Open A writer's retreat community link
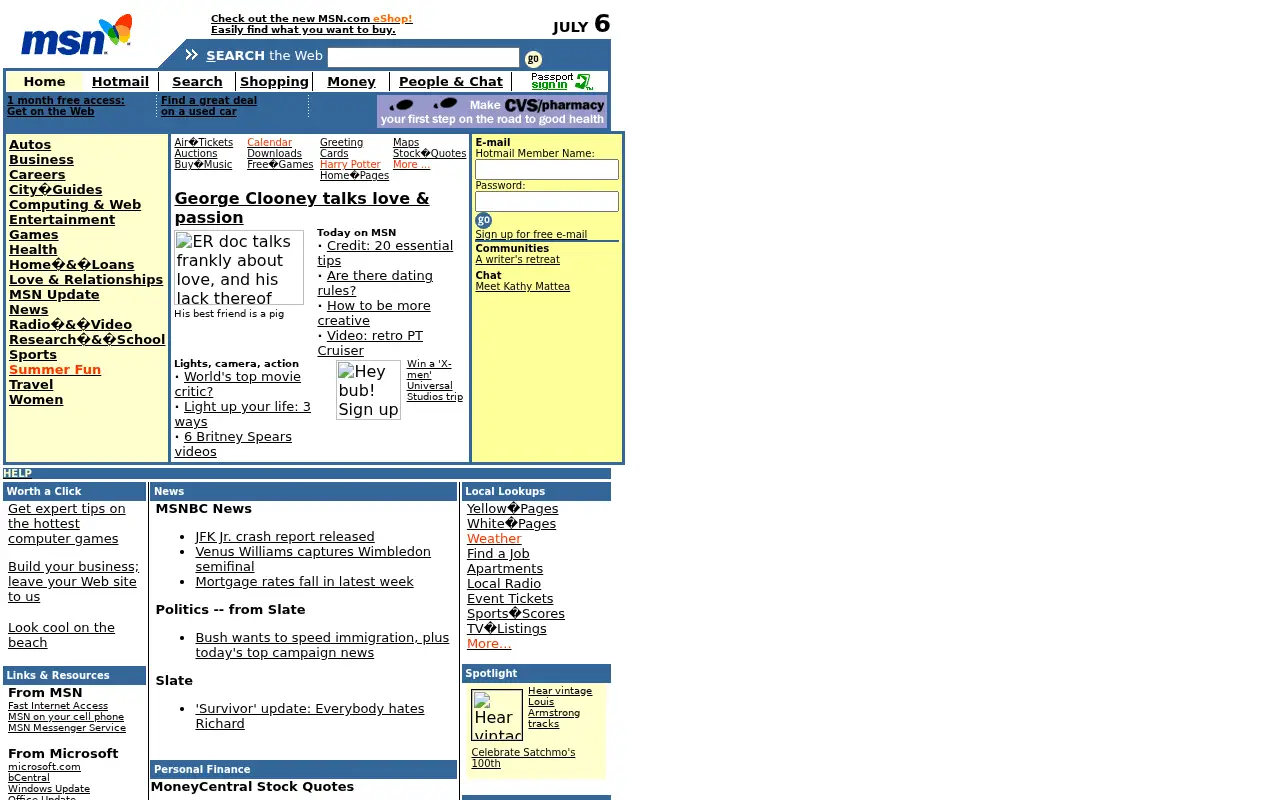The image size is (1280, 800). (517, 260)
